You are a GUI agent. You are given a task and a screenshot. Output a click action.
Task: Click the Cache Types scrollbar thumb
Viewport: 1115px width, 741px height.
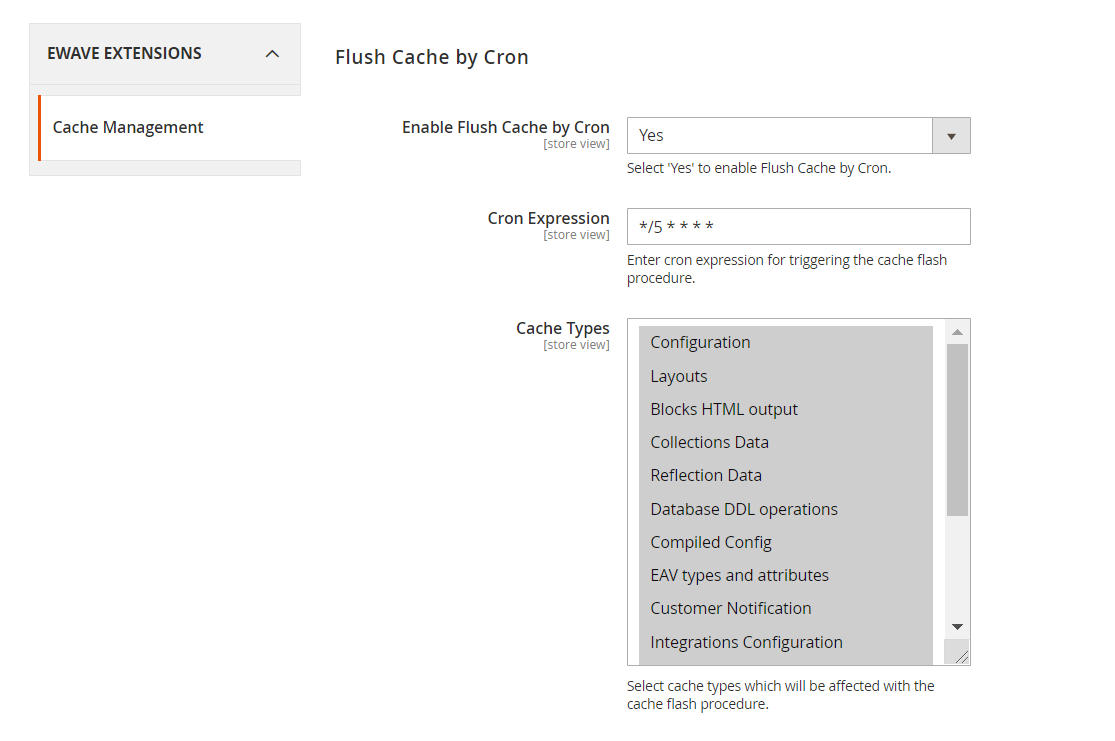(x=957, y=430)
